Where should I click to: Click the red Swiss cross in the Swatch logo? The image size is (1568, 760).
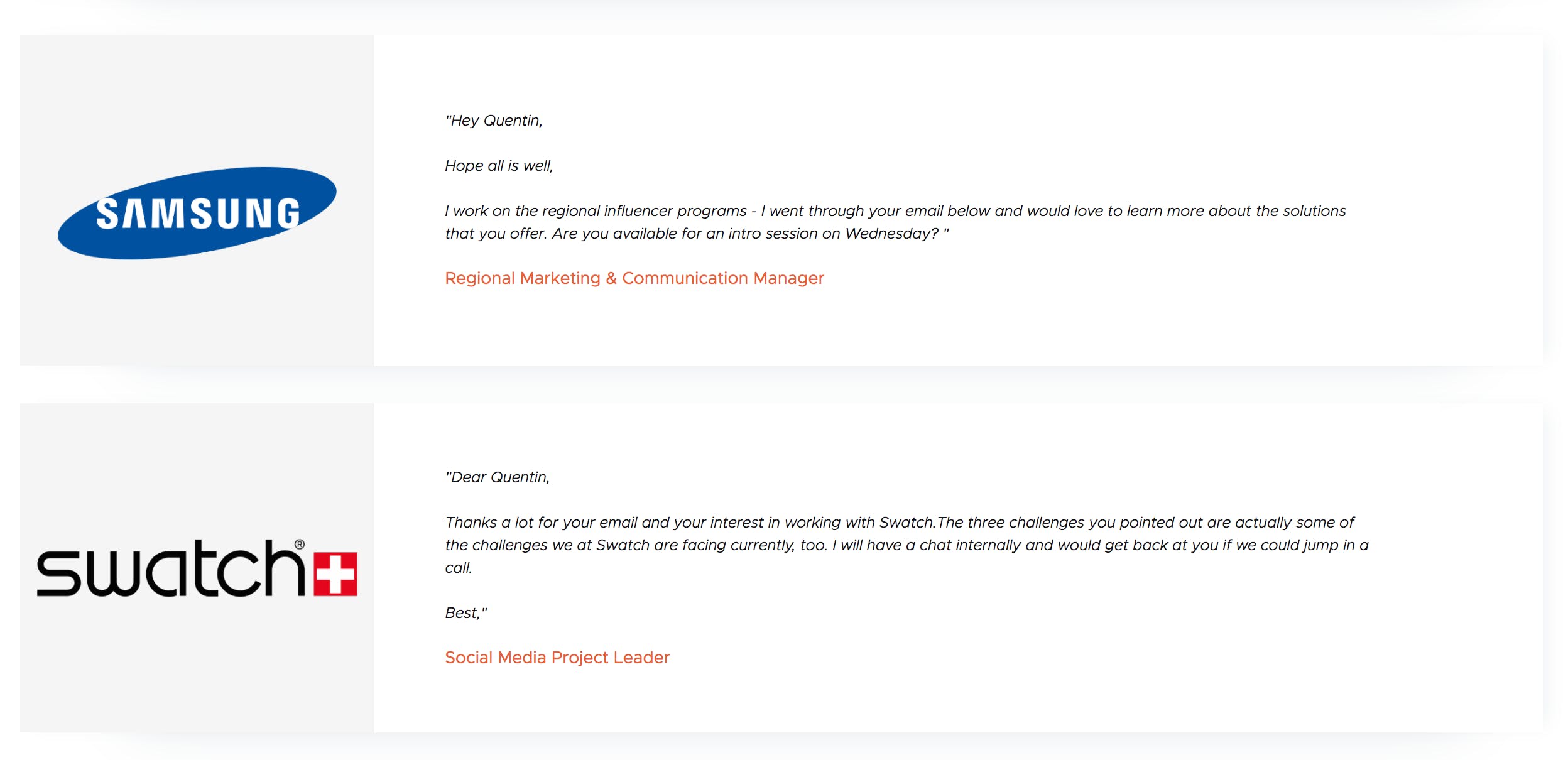tap(335, 573)
